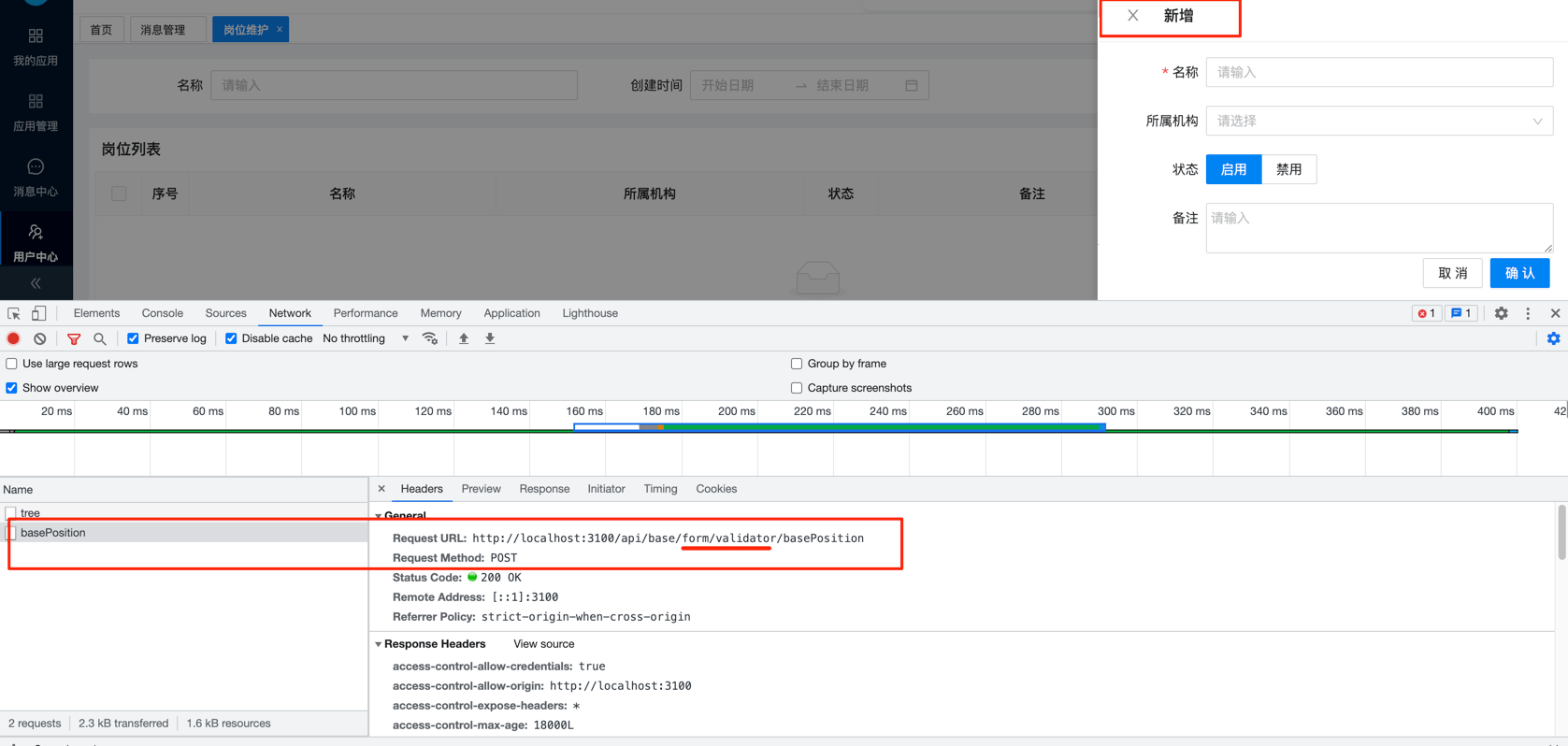Screen dimensions: 1568x746
Task: Open DevTools settings gear
Action: pos(1501,313)
